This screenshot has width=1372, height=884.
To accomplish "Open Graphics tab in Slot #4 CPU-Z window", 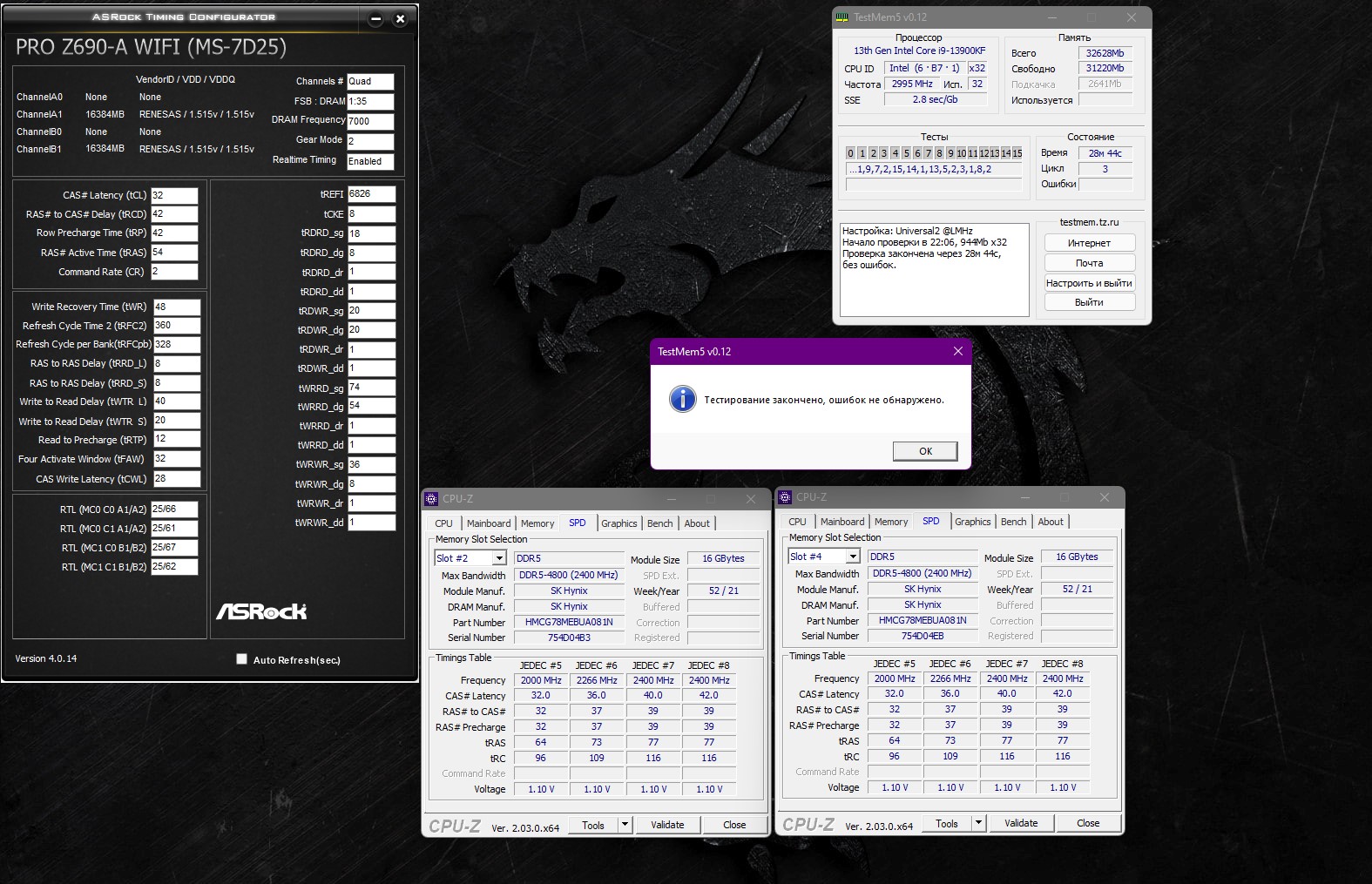I will [973, 522].
